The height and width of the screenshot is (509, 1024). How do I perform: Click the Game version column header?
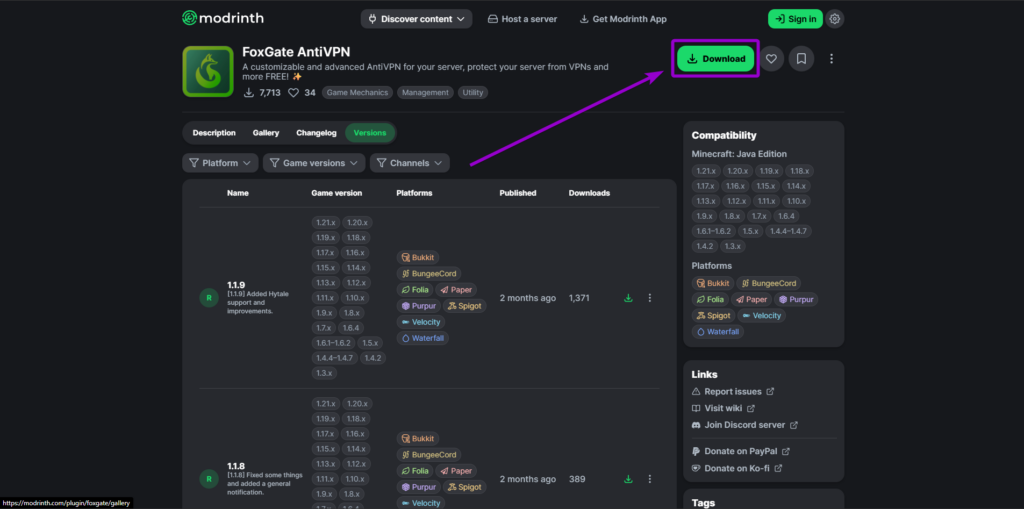coord(336,193)
